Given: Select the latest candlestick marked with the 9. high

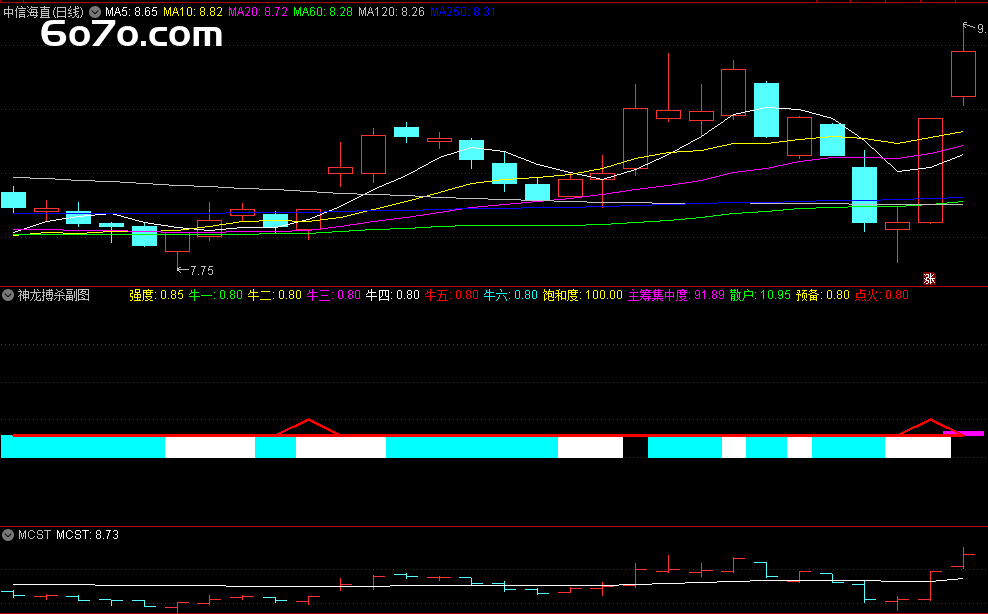Looking at the screenshot, I should (963, 72).
